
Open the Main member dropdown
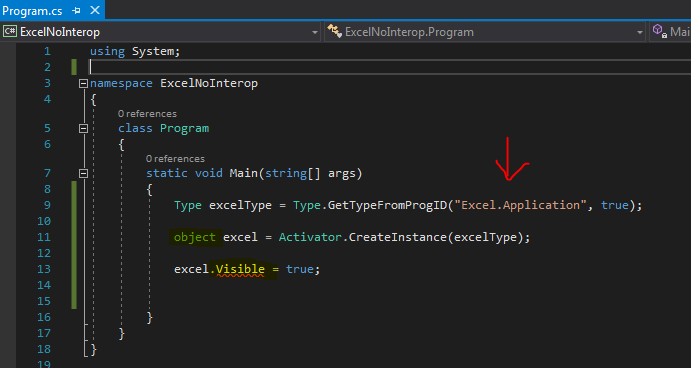[671, 32]
